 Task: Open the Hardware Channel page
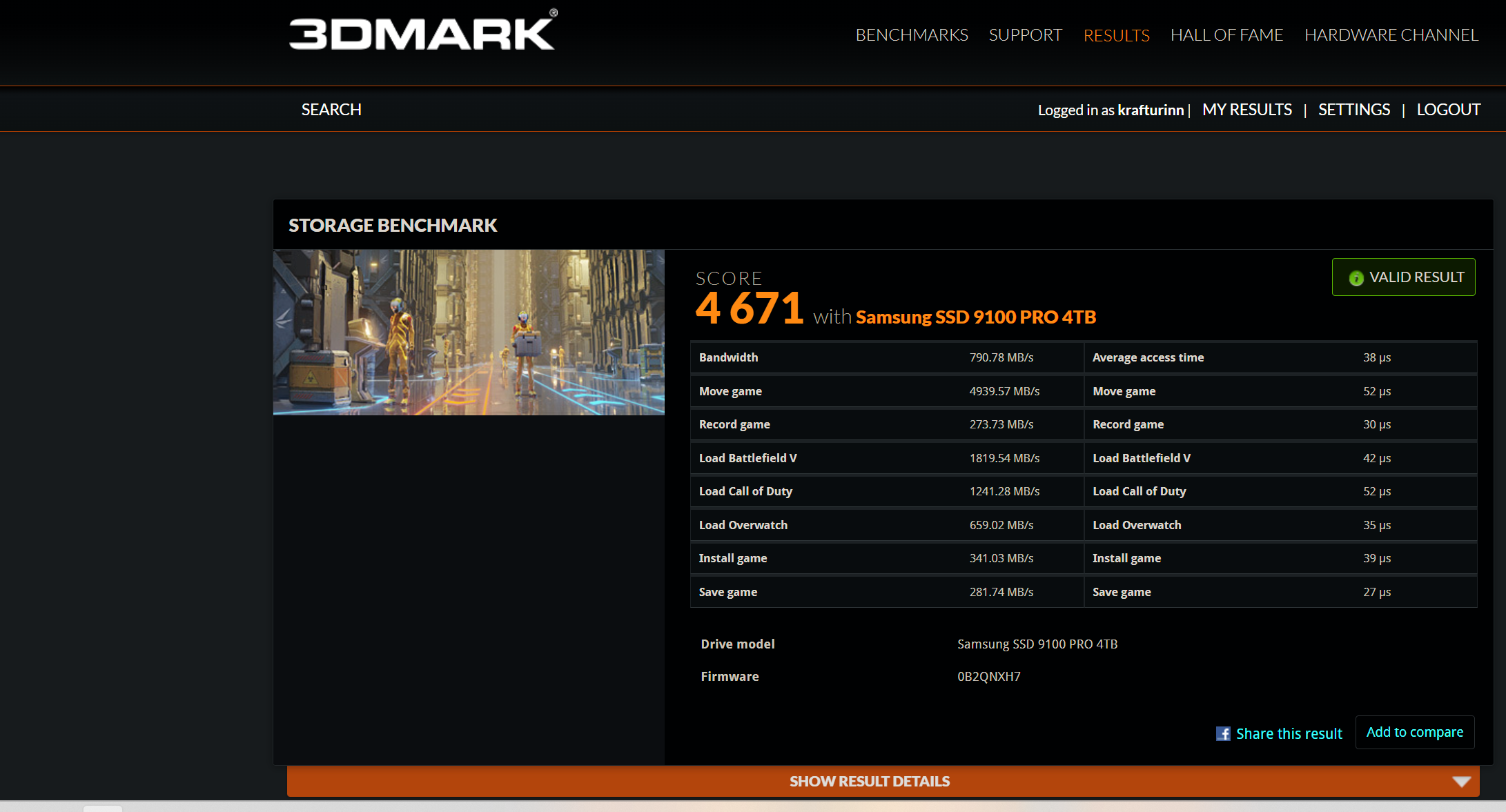point(1391,35)
